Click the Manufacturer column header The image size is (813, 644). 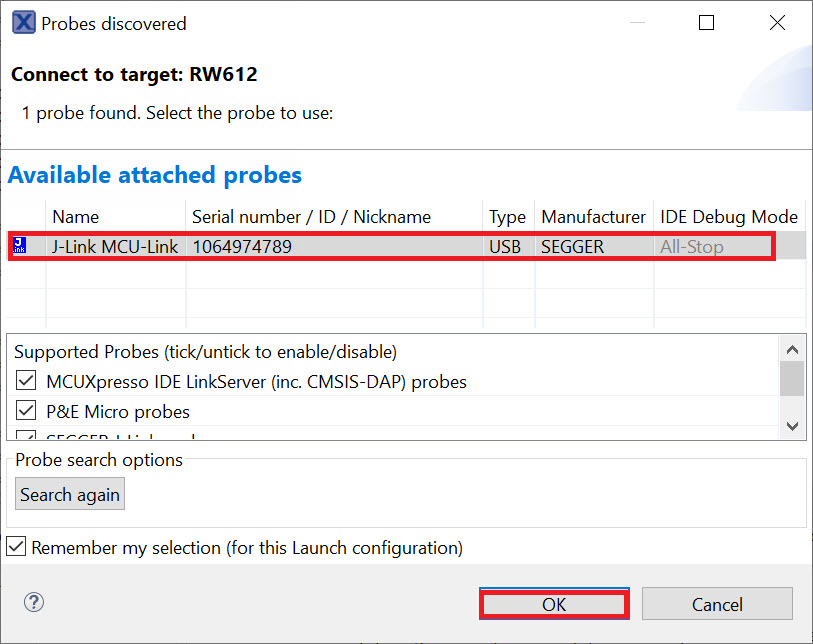[x=593, y=217]
